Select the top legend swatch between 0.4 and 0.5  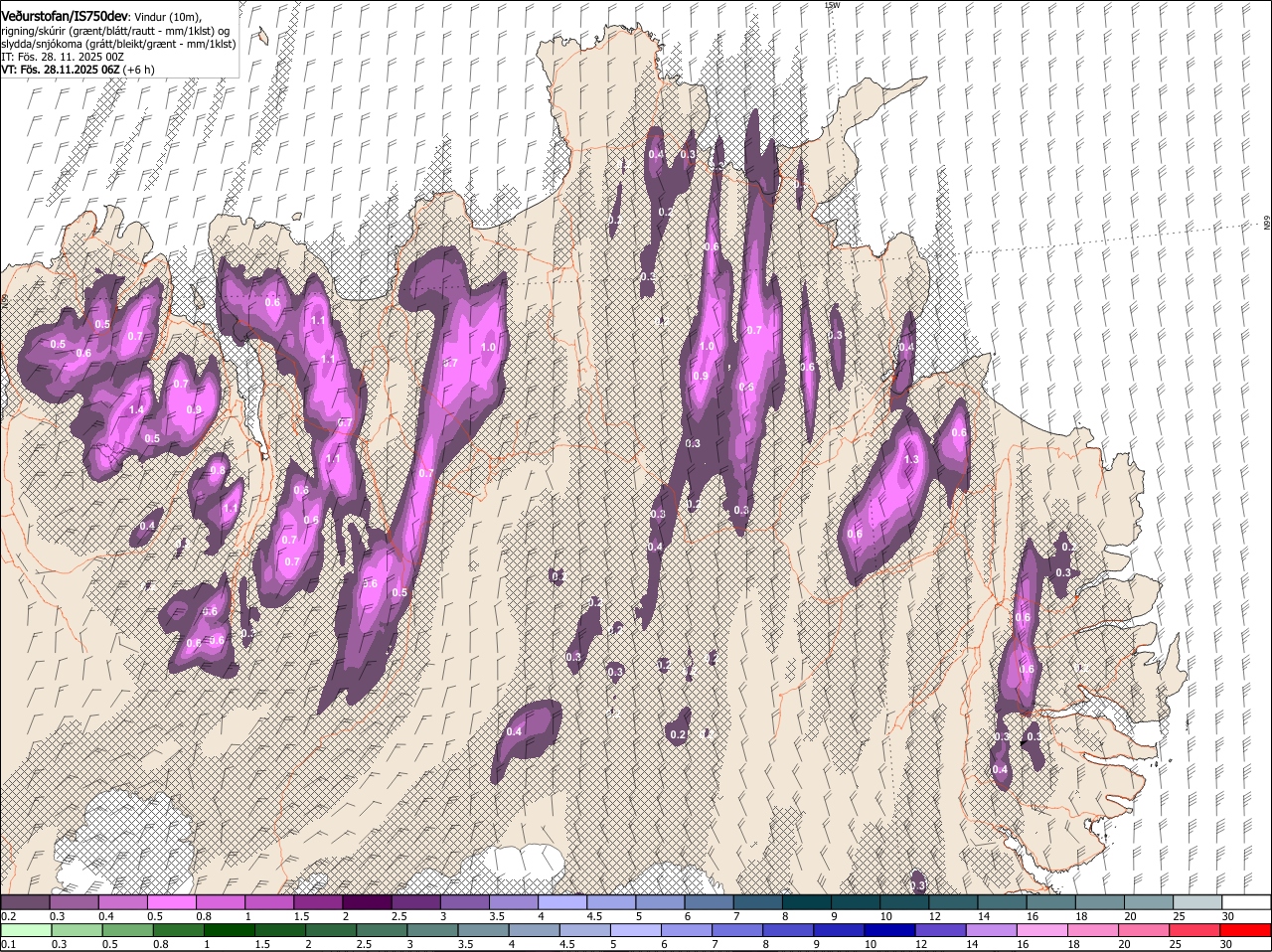pos(122,902)
